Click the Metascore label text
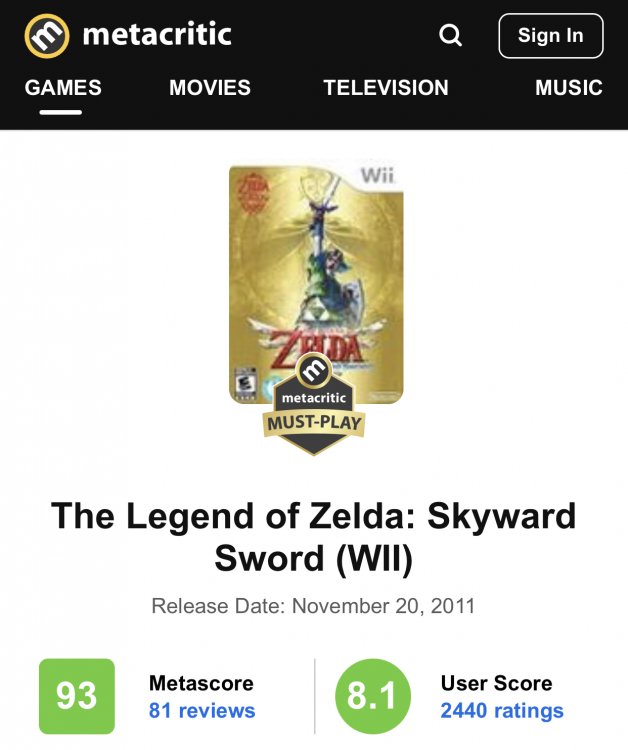The width and height of the screenshot is (628, 750). tap(201, 683)
